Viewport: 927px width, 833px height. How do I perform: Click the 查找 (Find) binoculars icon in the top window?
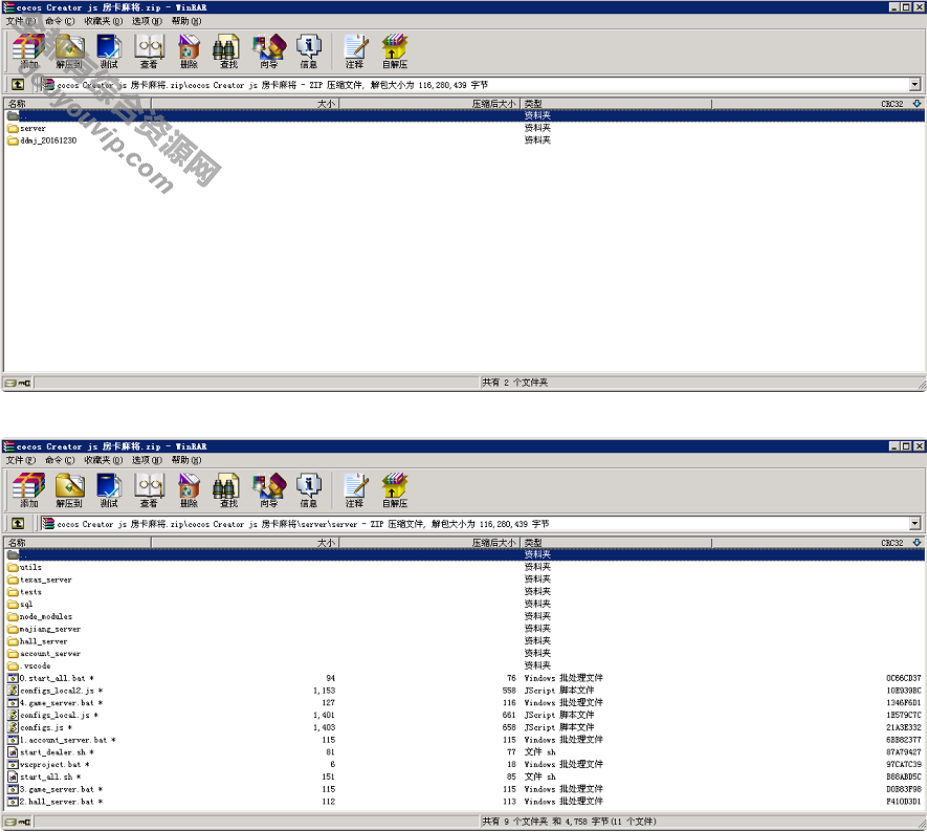point(228,51)
